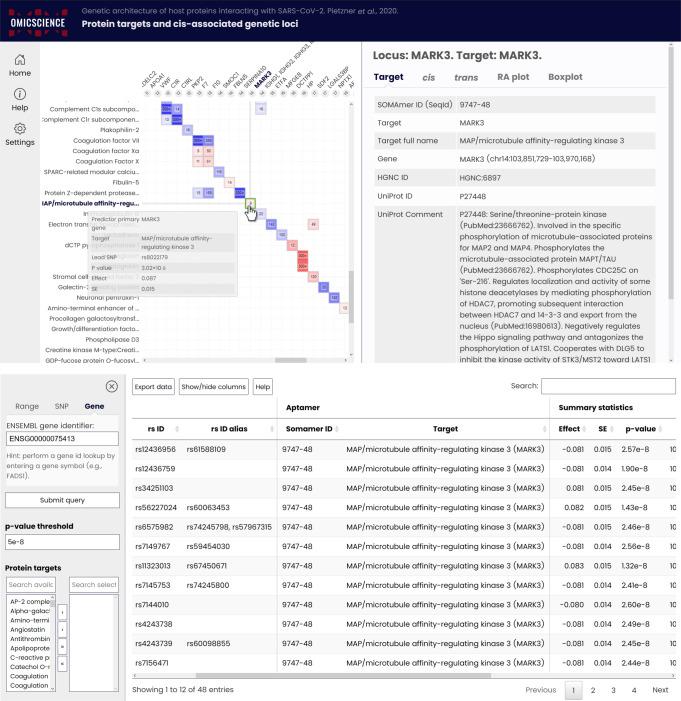Sort table by SE column
The width and height of the screenshot is (681, 701).
(x=611, y=429)
